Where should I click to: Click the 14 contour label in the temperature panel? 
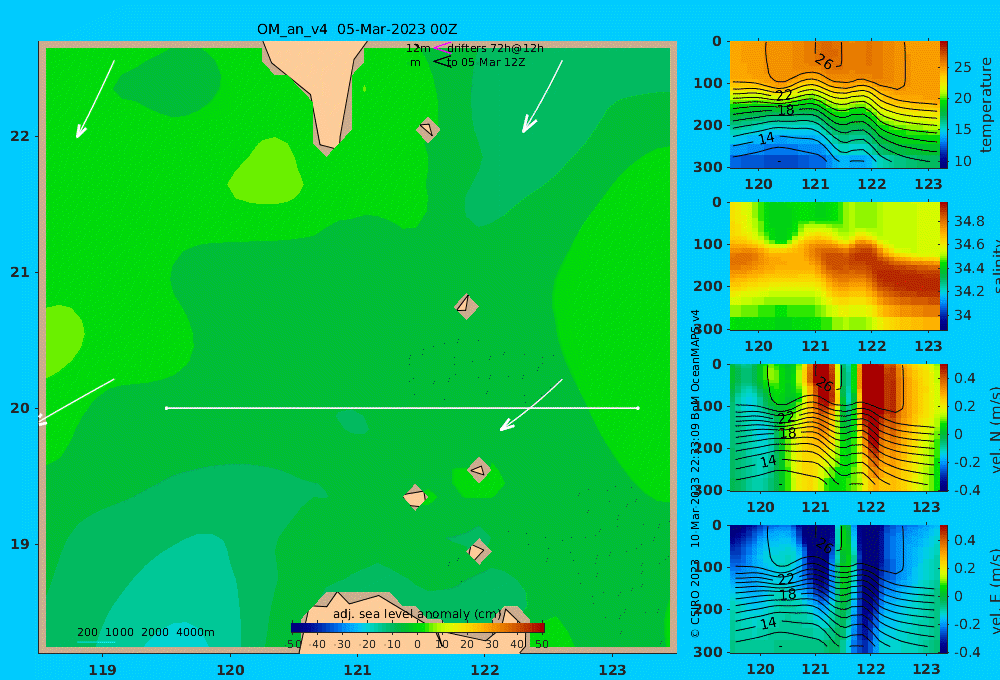pos(766,138)
